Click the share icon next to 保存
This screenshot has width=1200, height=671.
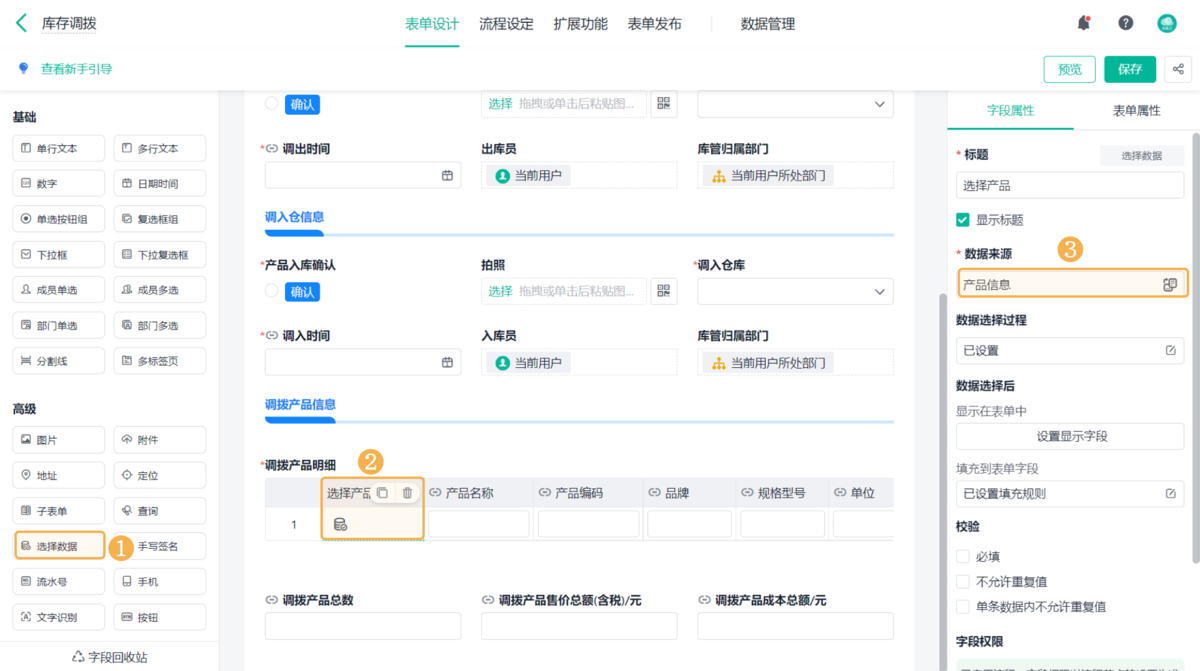[x=1179, y=69]
